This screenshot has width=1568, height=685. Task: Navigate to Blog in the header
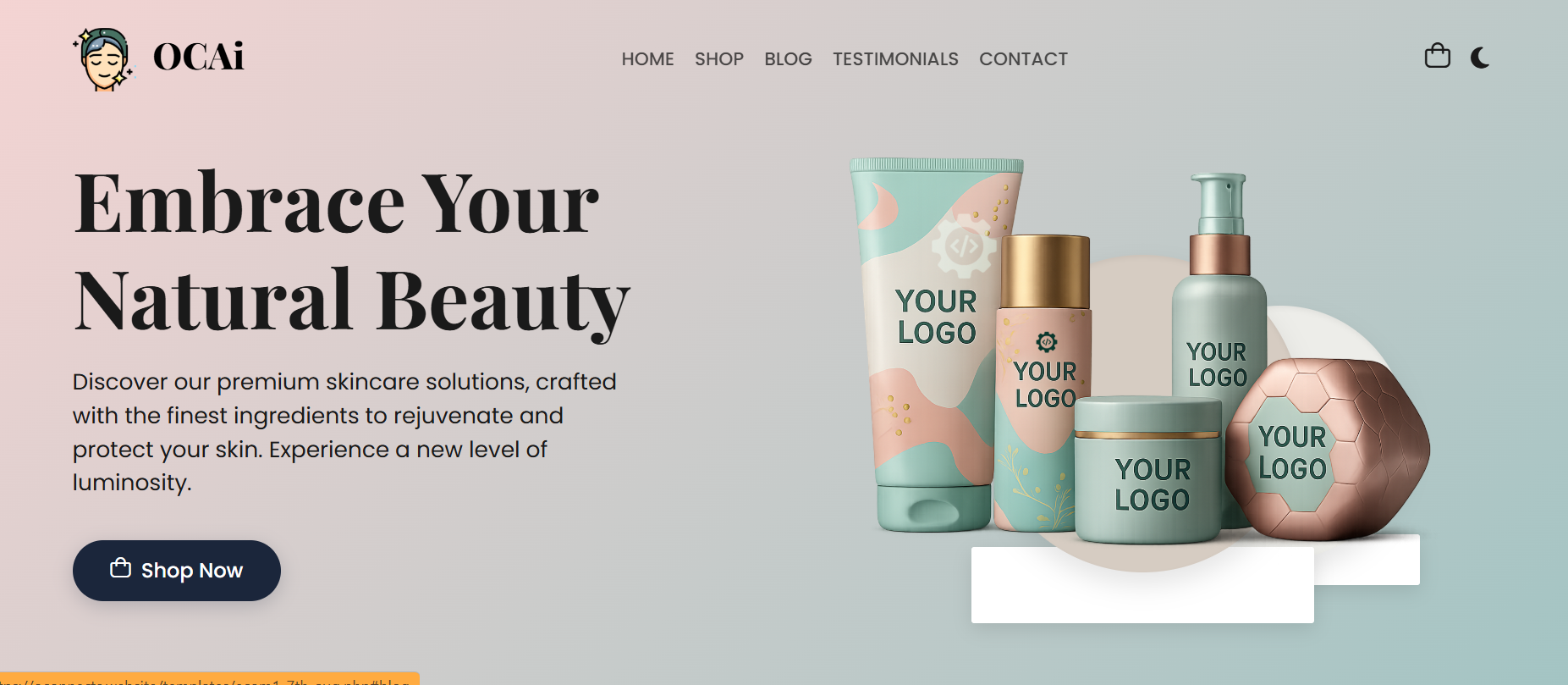(x=788, y=59)
